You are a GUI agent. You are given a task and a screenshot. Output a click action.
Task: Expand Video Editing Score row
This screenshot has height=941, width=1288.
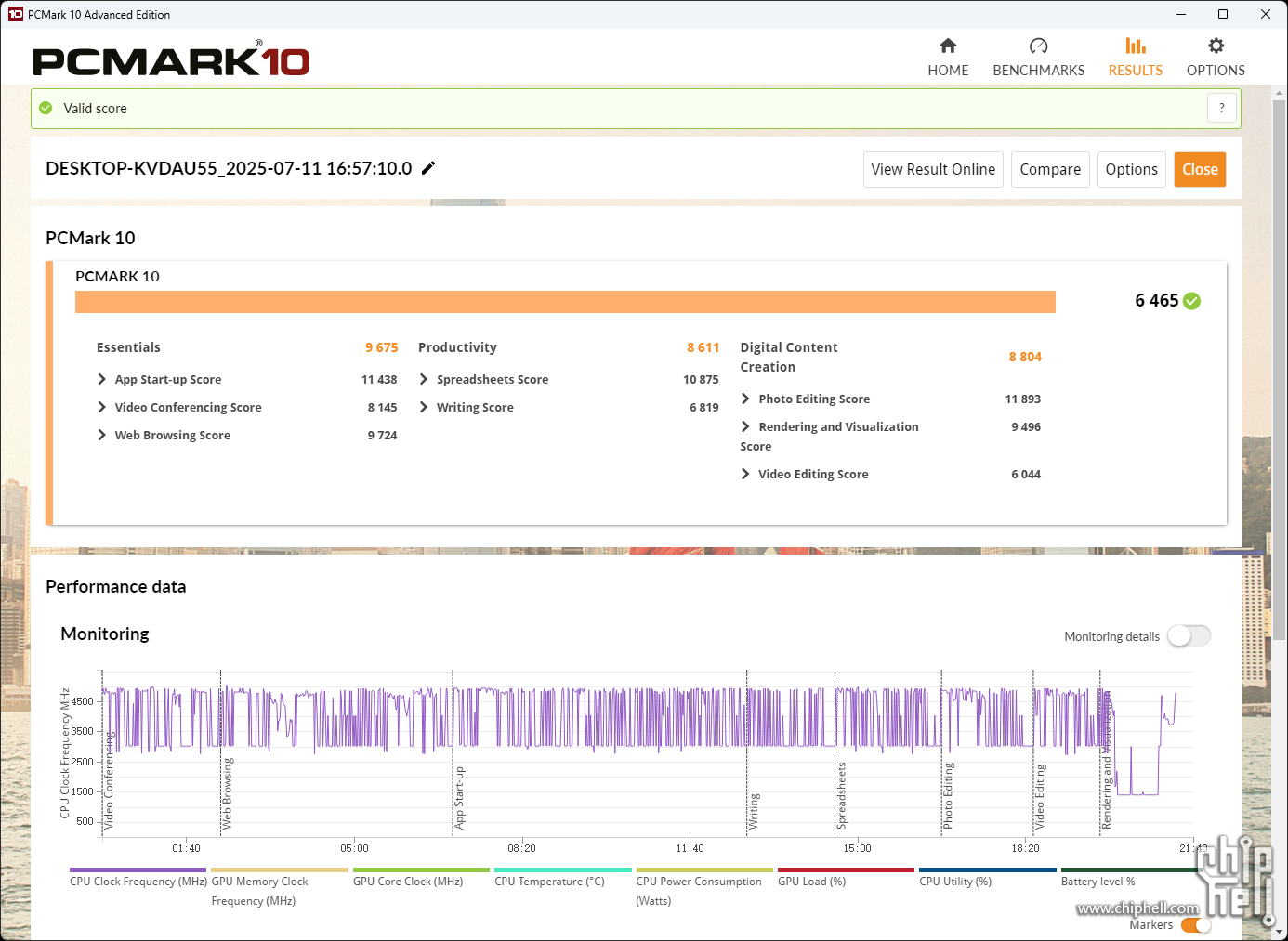745,474
